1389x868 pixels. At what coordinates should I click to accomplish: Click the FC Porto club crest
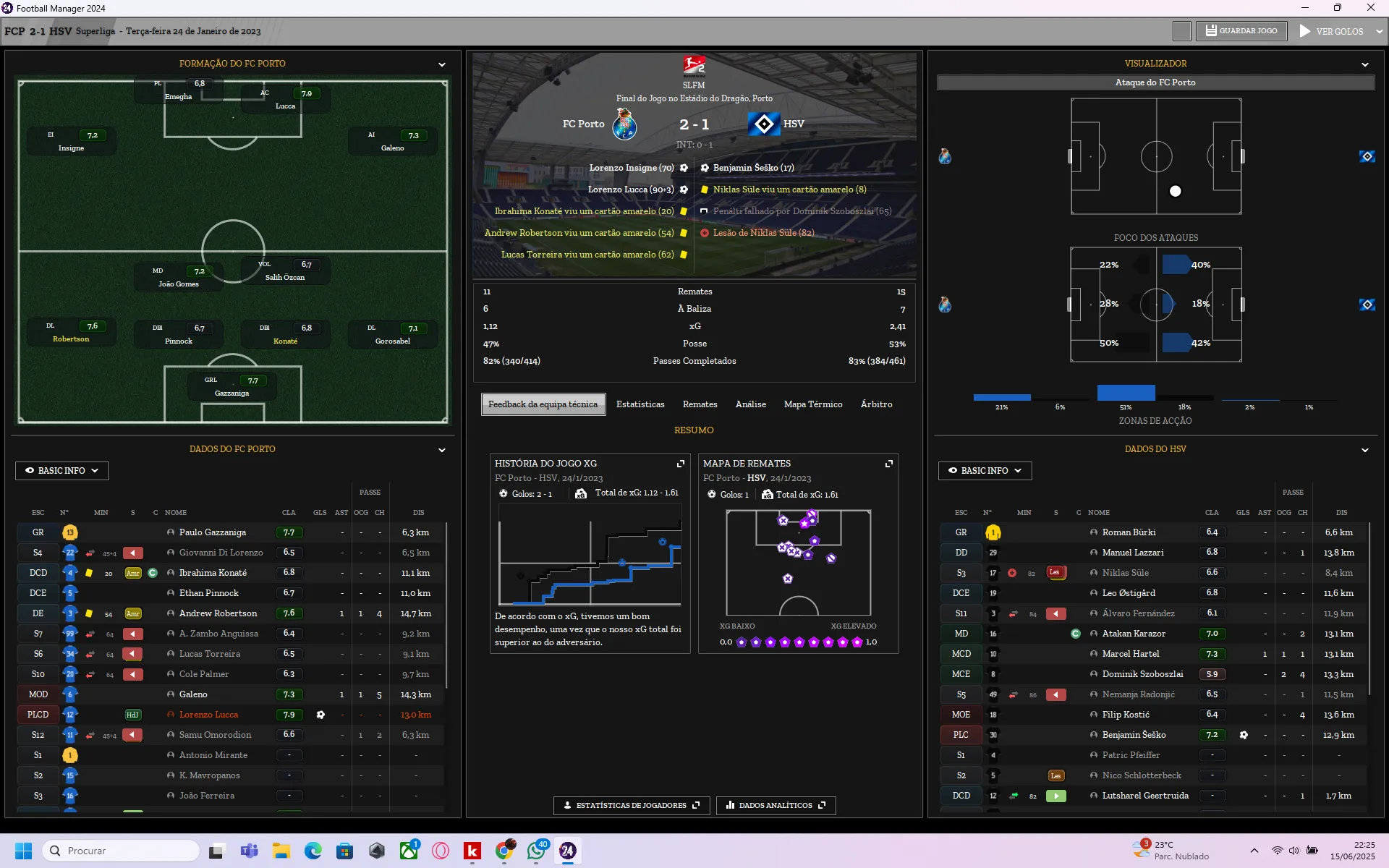pos(624,124)
